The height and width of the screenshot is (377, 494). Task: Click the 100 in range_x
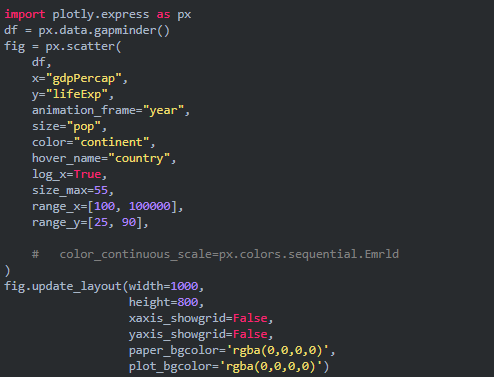(x=105, y=206)
